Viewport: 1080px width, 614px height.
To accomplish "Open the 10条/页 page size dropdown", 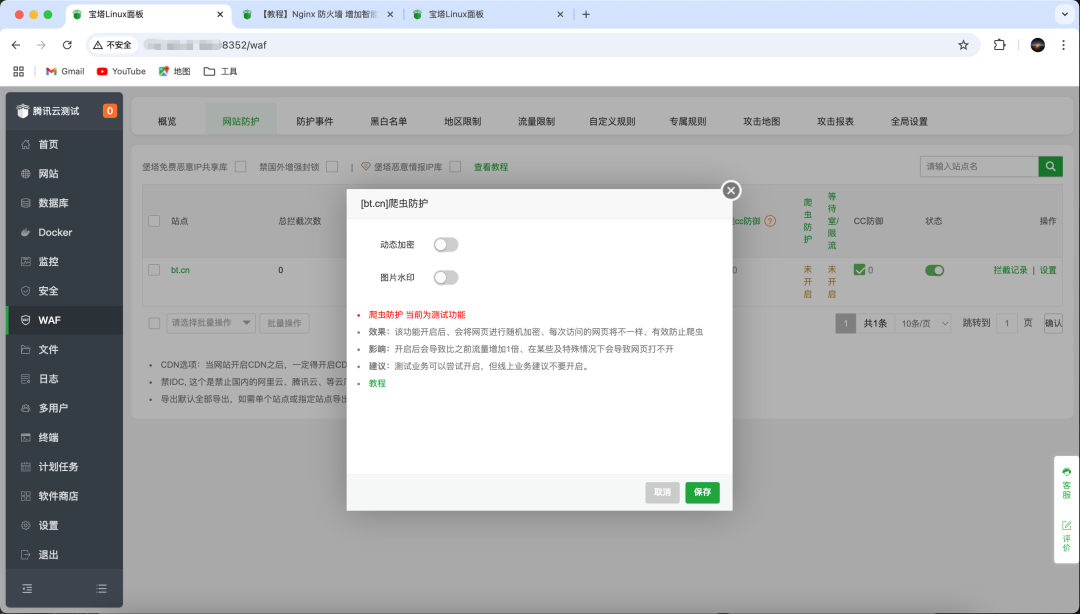I will pyautogui.click(x=922, y=322).
